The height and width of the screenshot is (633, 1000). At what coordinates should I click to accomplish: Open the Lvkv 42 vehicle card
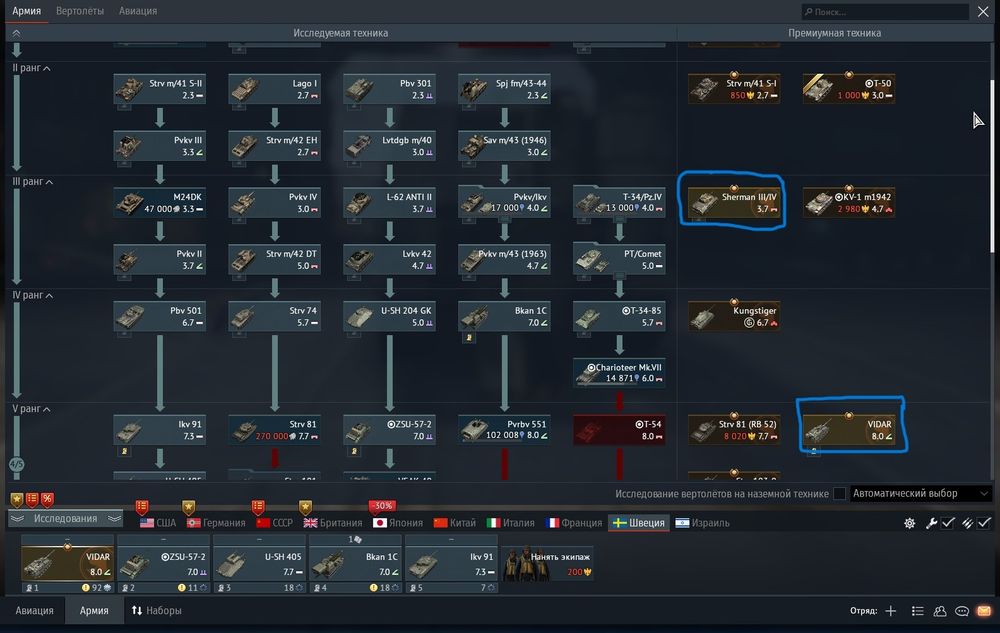(x=390, y=259)
